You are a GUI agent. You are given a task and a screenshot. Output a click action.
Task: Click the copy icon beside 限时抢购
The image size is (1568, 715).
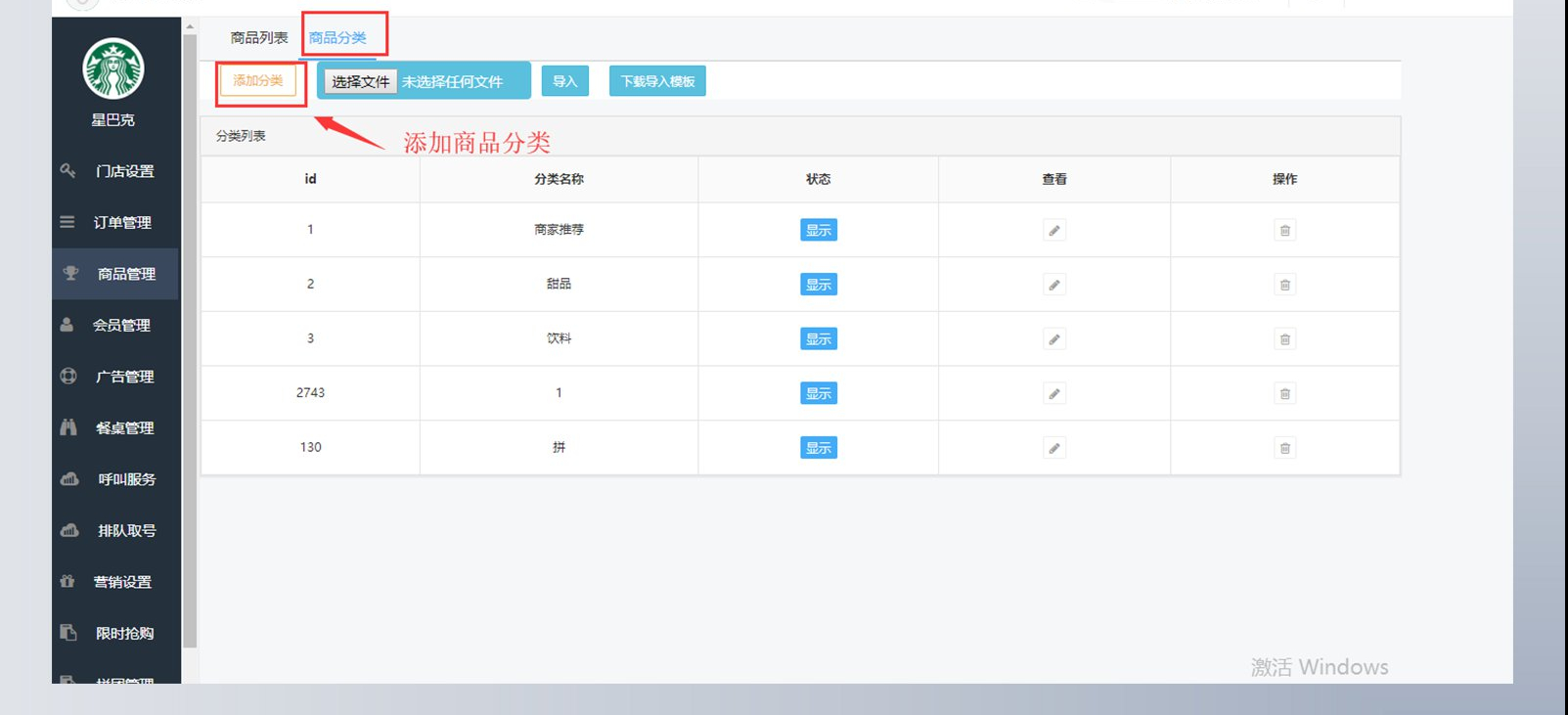pyautogui.click(x=68, y=633)
